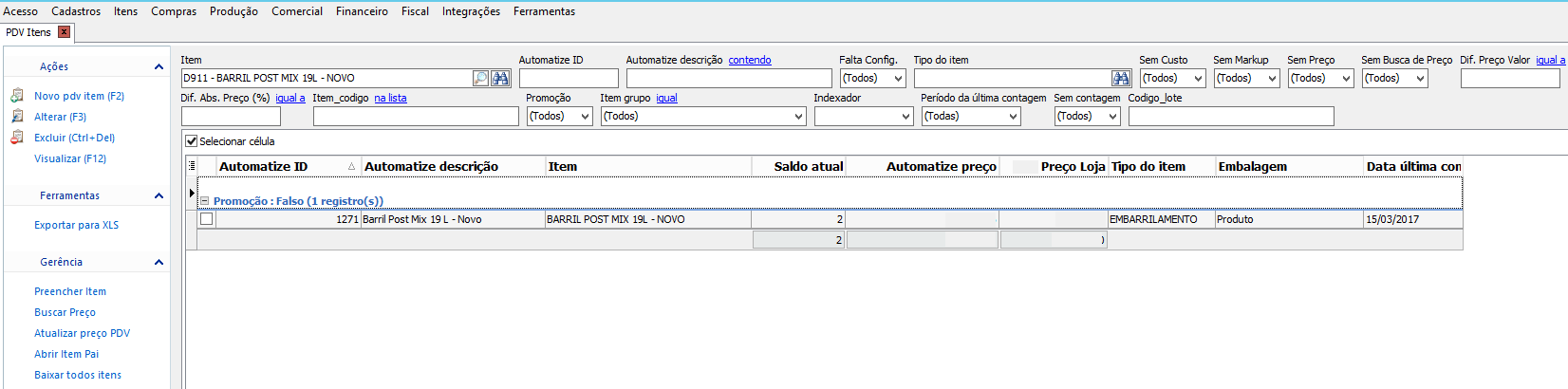The width and height of the screenshot is (1568, 389).
Task: Open the Sem Custo dropdown
Action: pyautogui.click(x=1198, y=79)
